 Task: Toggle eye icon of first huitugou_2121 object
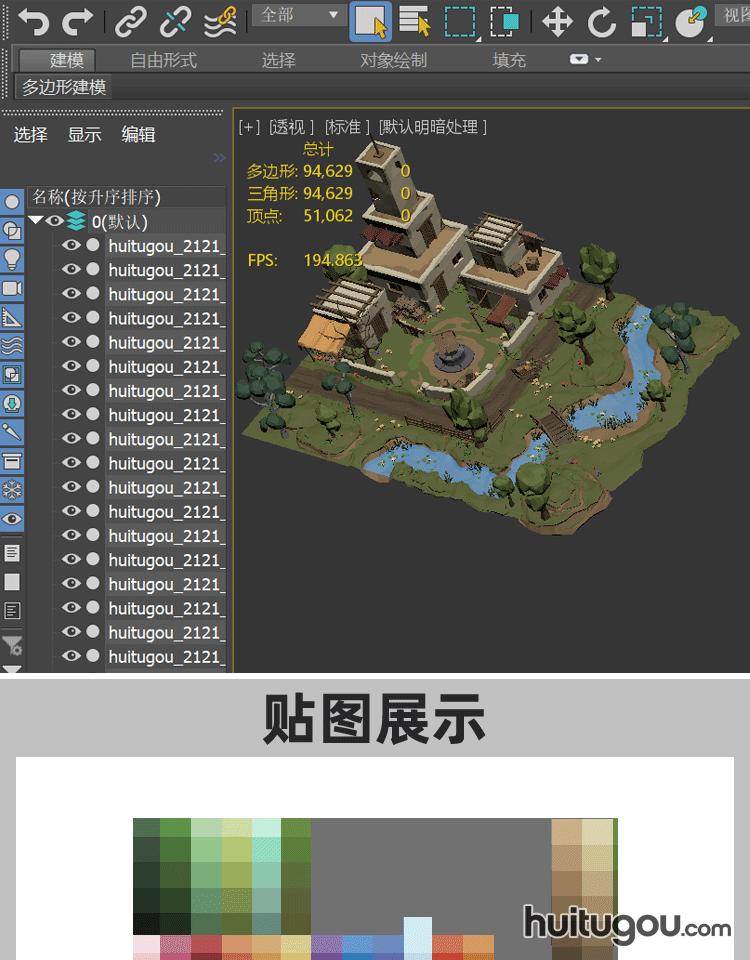pos(71,246)
